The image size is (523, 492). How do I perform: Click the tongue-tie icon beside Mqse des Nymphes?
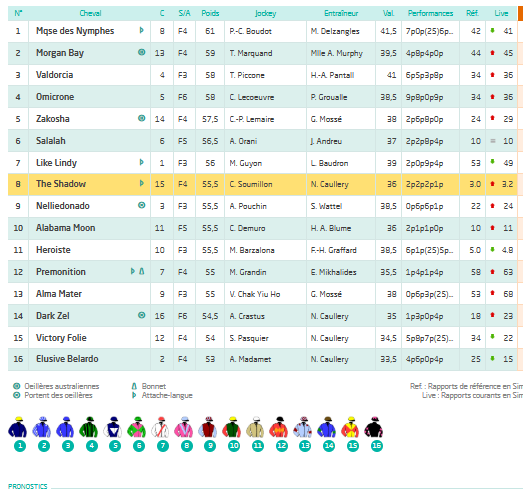point(141,30)
